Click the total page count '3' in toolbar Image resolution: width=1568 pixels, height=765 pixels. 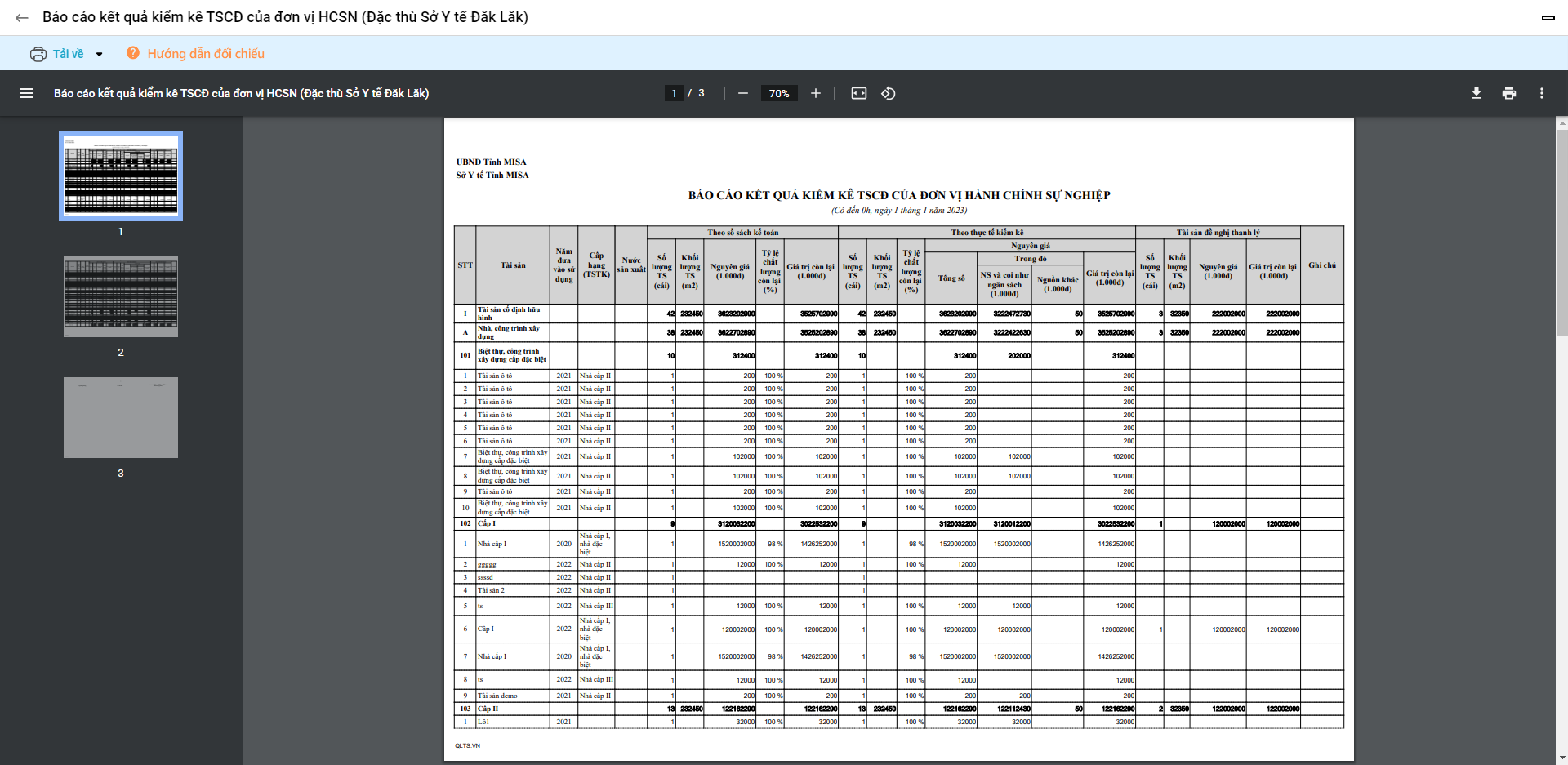click(x=701, y=93)
